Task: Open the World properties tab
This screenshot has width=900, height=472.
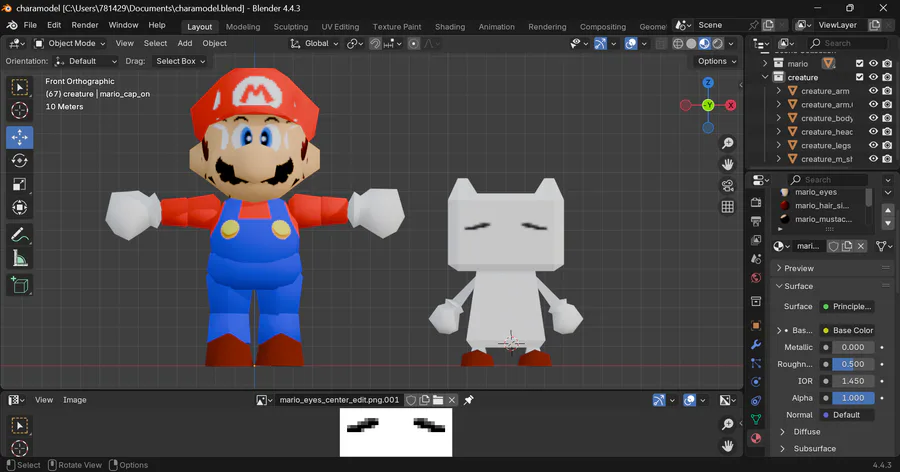Action: (756, 278)
